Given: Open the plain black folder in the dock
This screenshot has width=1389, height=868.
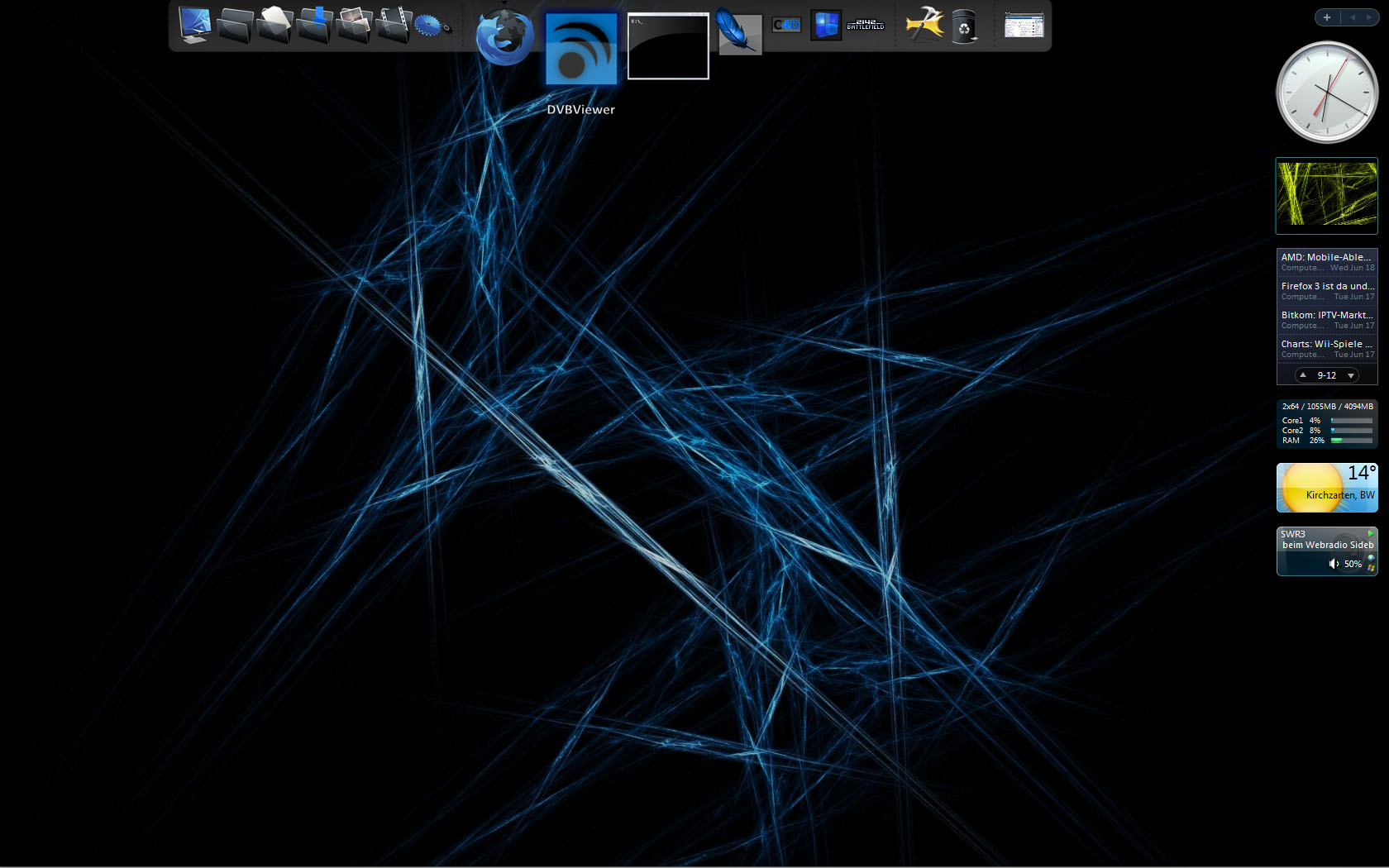Looking at the screenshot, I should [235, 26].
